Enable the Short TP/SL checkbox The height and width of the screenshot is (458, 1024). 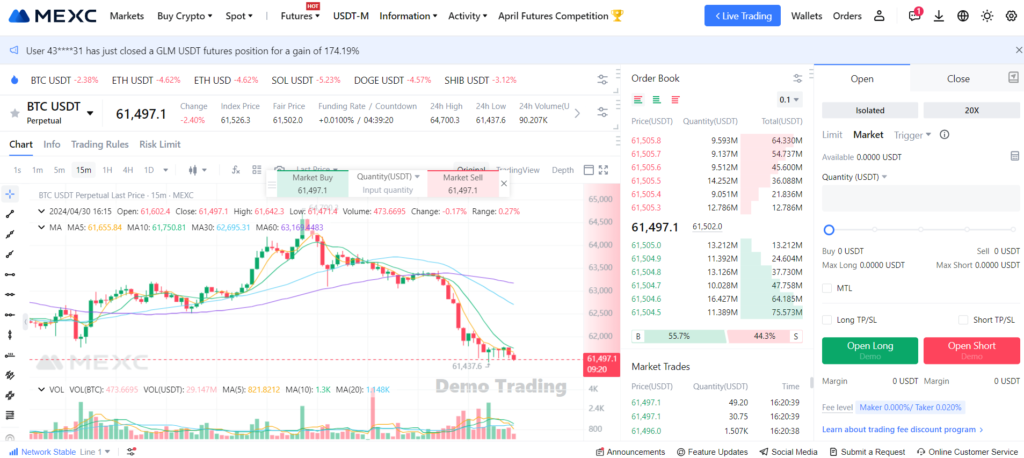[x=963, y=319]
